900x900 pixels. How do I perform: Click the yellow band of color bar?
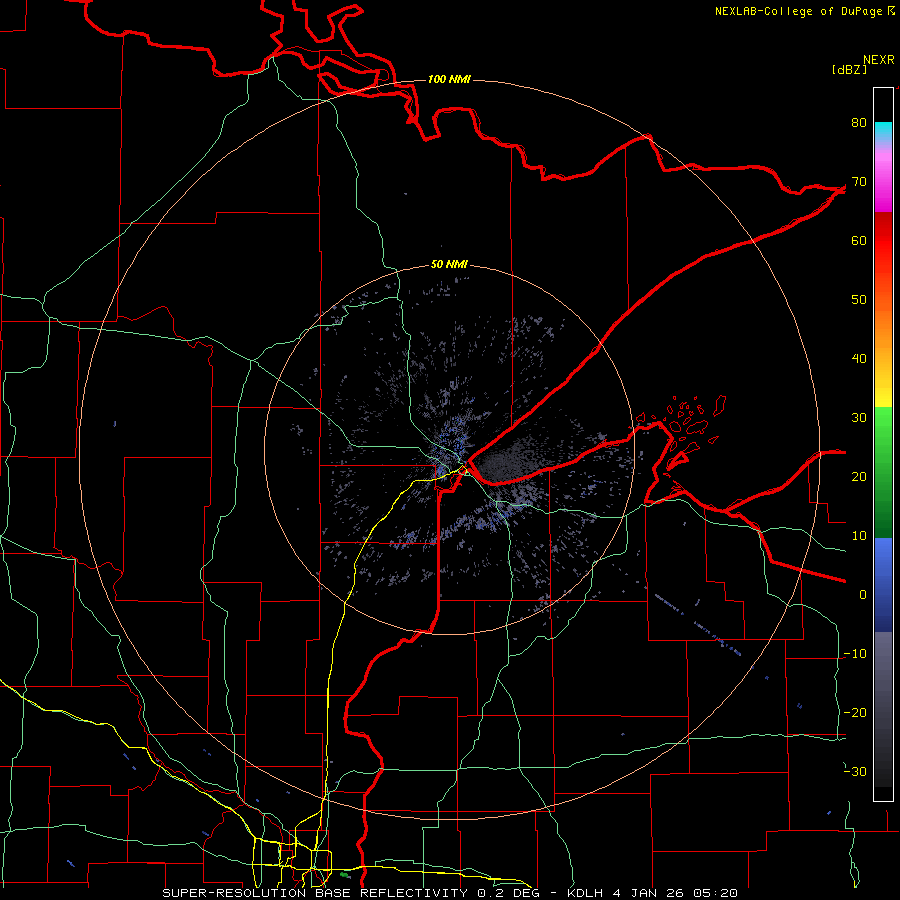[883, 390]
